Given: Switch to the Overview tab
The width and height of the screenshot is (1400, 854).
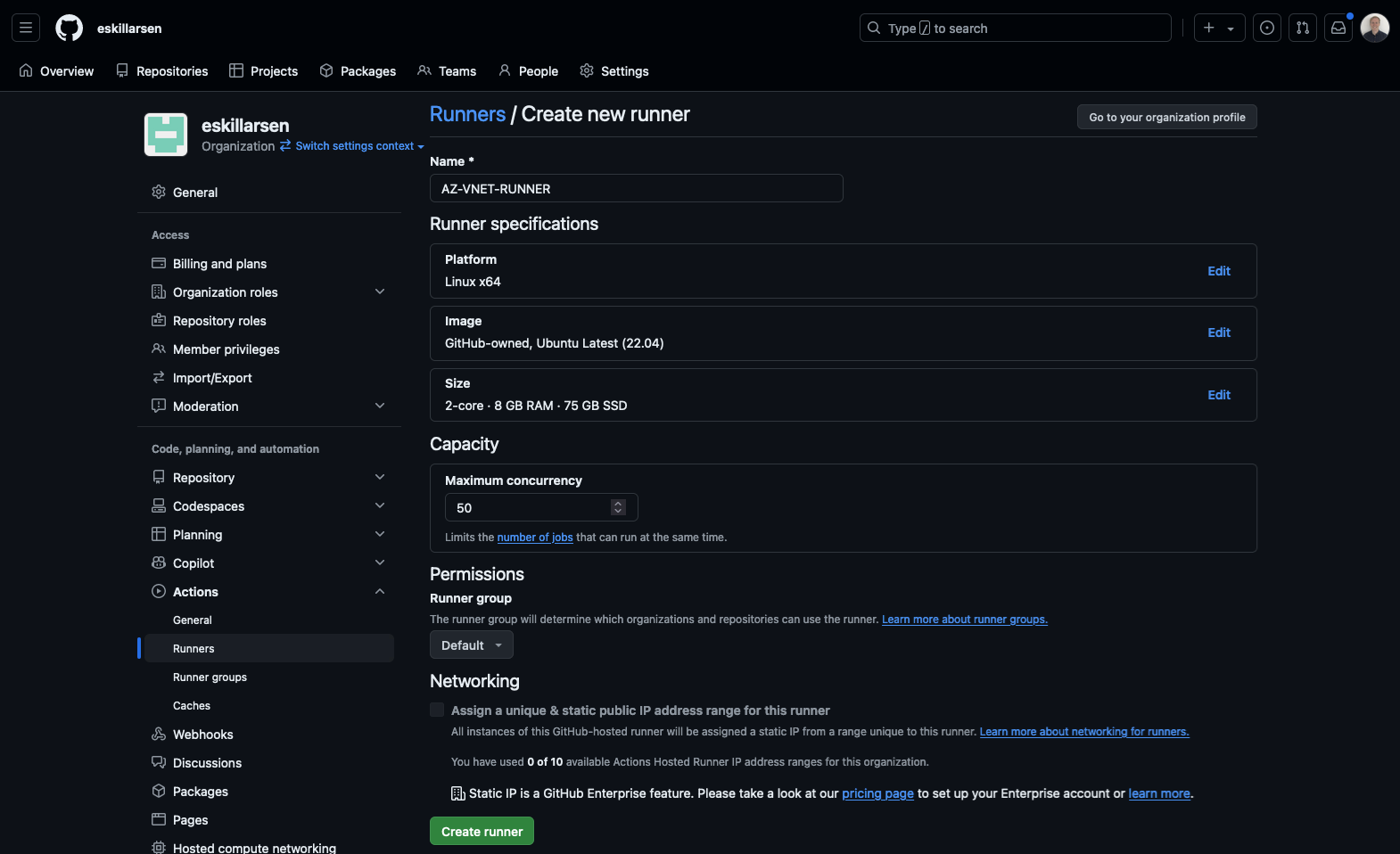Looking at the screenshot, I should tap(56, 70).
